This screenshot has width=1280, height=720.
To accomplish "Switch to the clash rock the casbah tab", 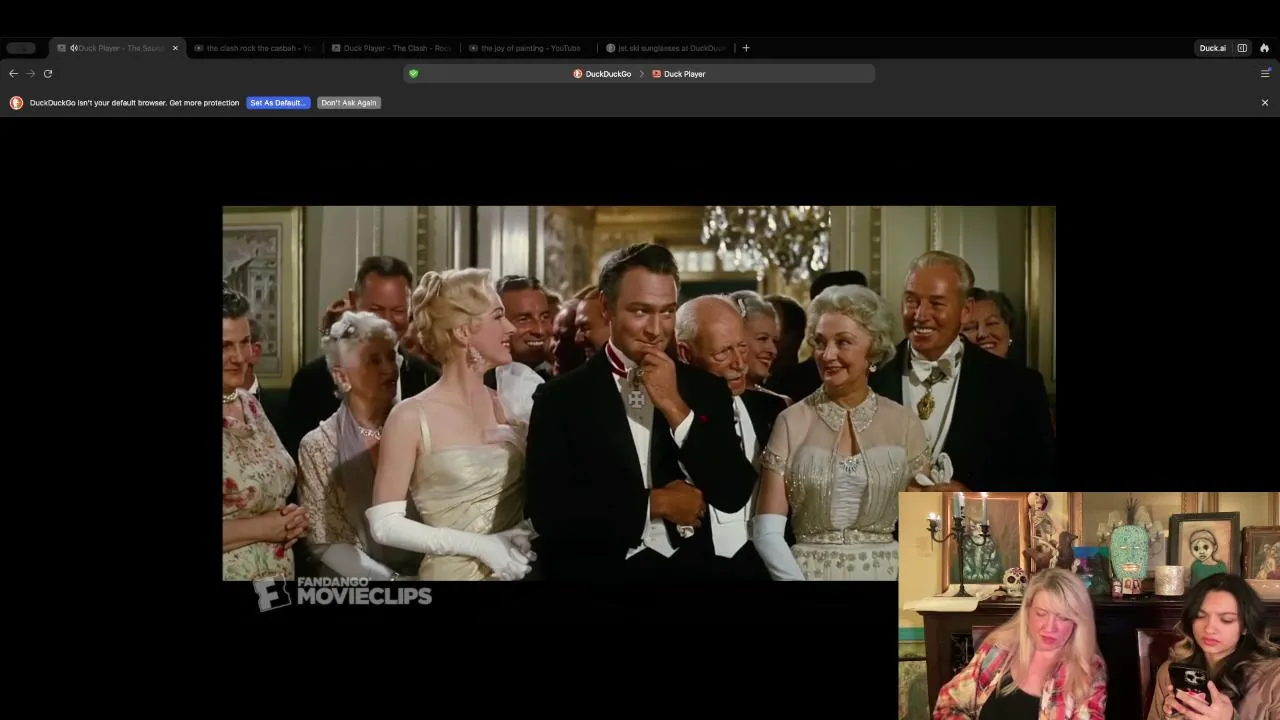I will tap(253, 48).
